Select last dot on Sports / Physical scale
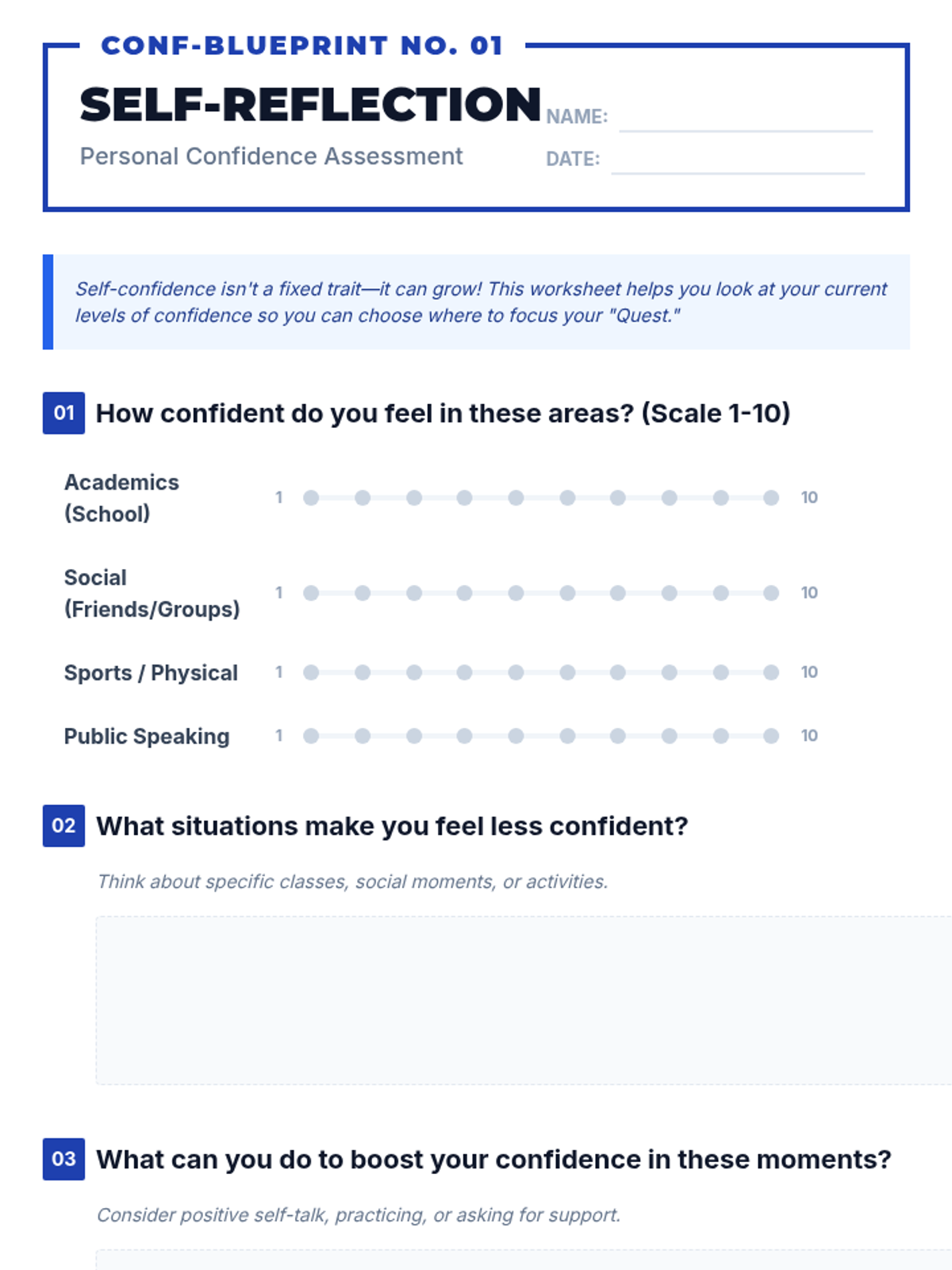The image size is (952, 1270). point(771,672)
